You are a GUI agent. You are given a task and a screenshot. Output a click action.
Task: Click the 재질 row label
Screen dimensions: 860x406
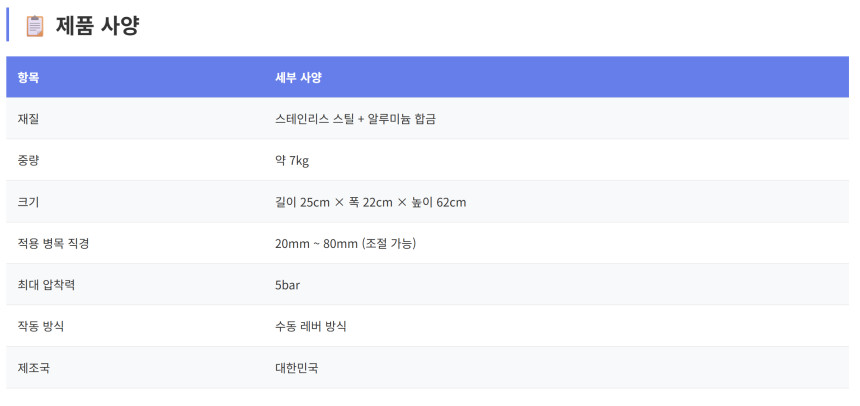(28, 119)
